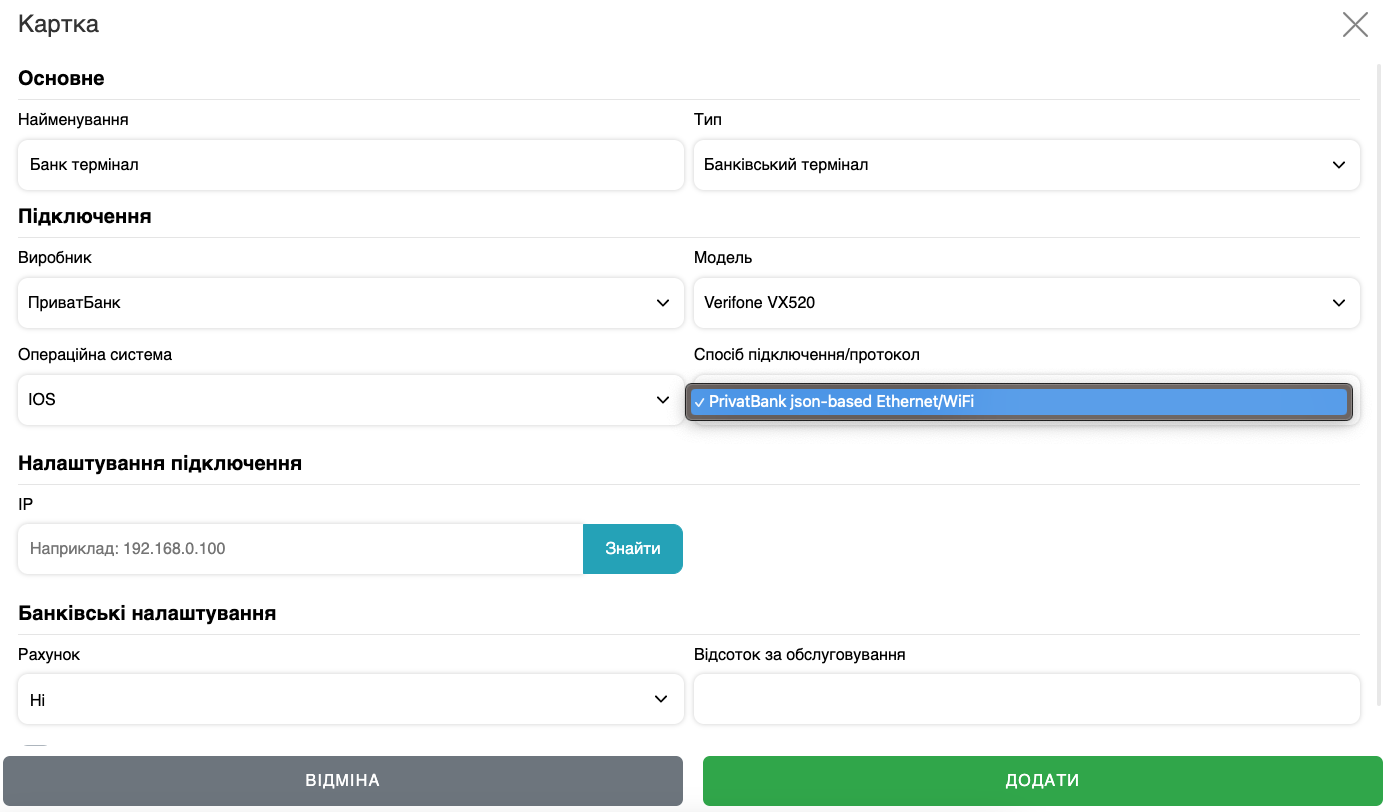Click the Найменування field label
Viewport: 1388px width, 812px height.
(73, 120)
